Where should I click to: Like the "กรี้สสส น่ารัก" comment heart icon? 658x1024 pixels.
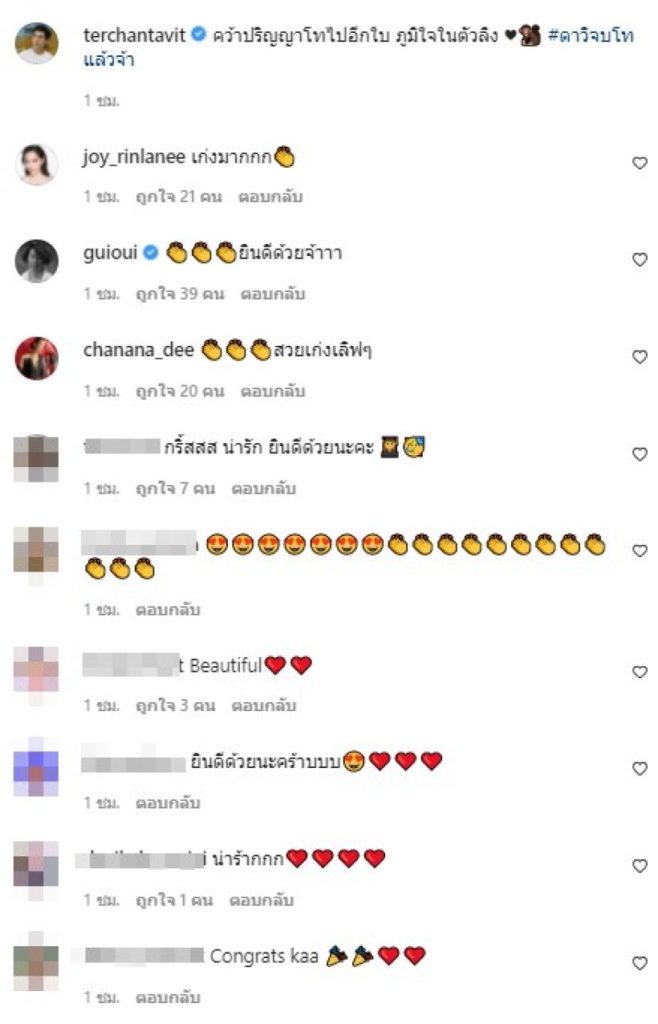click(640, 455)
